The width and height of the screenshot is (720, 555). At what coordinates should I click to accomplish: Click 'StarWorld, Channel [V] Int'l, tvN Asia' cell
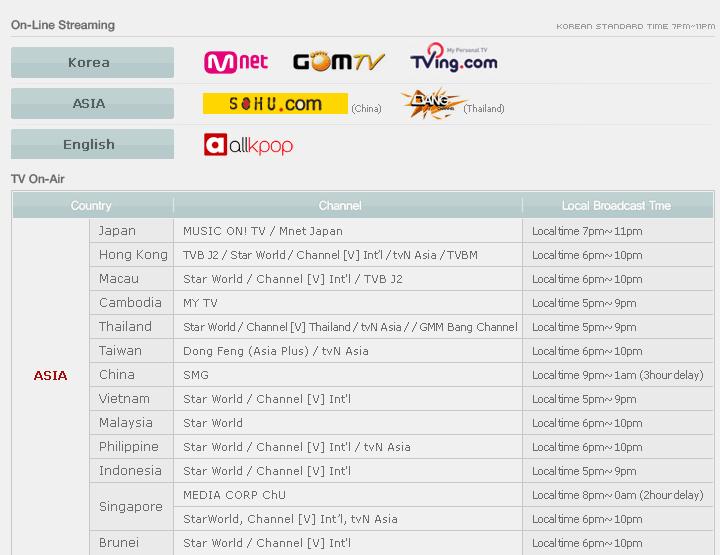pyautogui.click(x=348, y=519)
